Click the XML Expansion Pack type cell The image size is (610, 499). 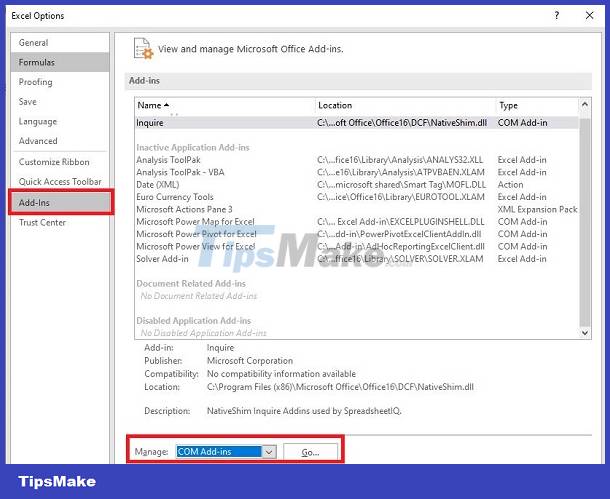click(x=538, y=210)
